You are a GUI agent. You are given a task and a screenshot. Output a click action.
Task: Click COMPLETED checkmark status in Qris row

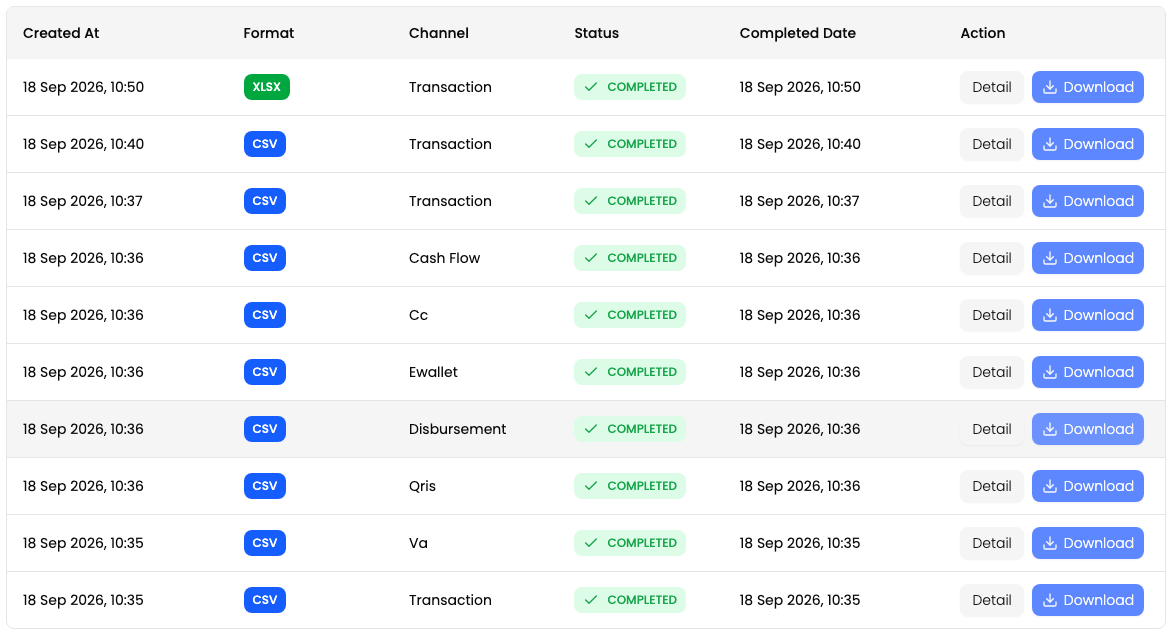click(x=629, y=486)
